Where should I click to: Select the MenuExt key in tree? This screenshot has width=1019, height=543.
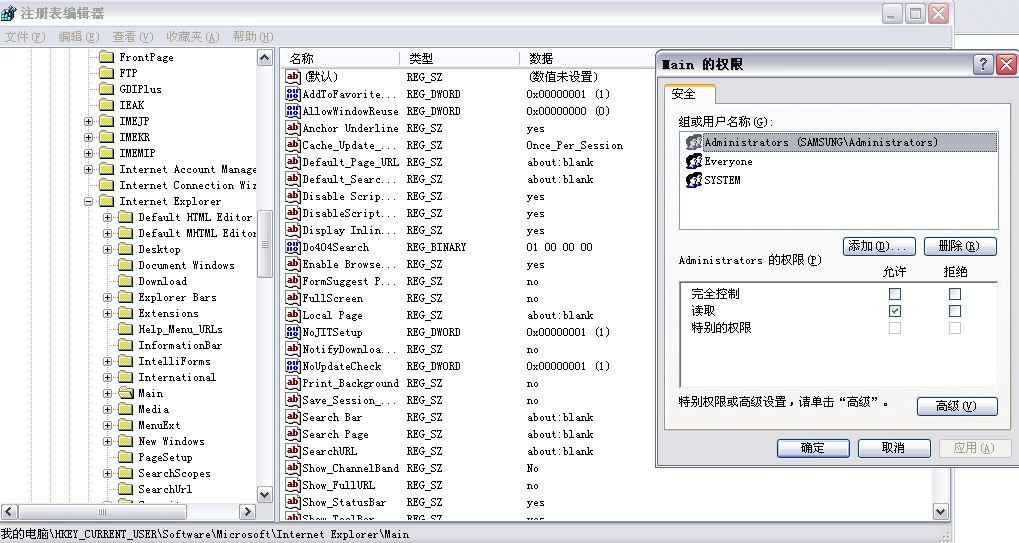[x=159, y=425]
